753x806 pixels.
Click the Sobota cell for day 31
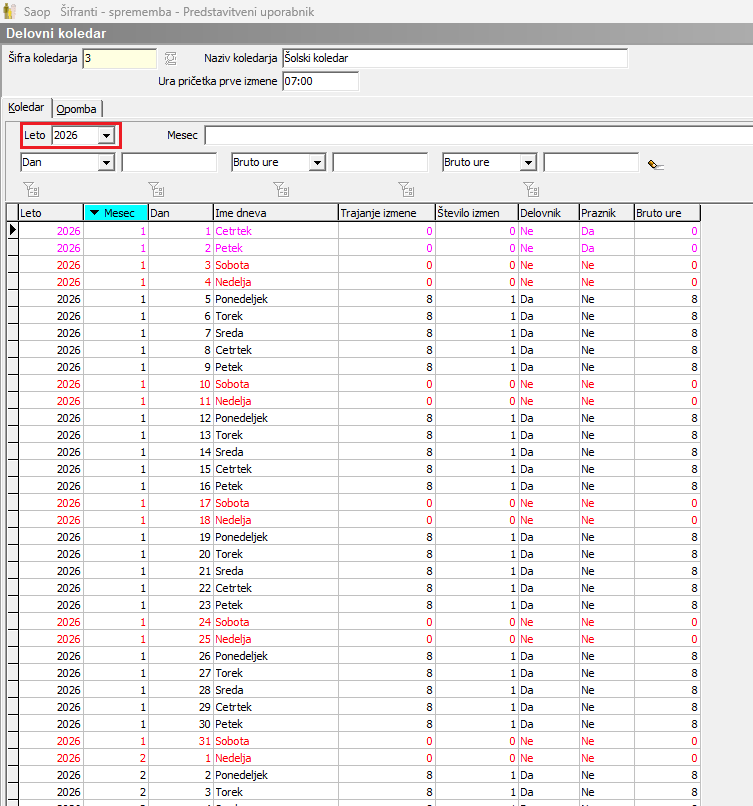276,741
